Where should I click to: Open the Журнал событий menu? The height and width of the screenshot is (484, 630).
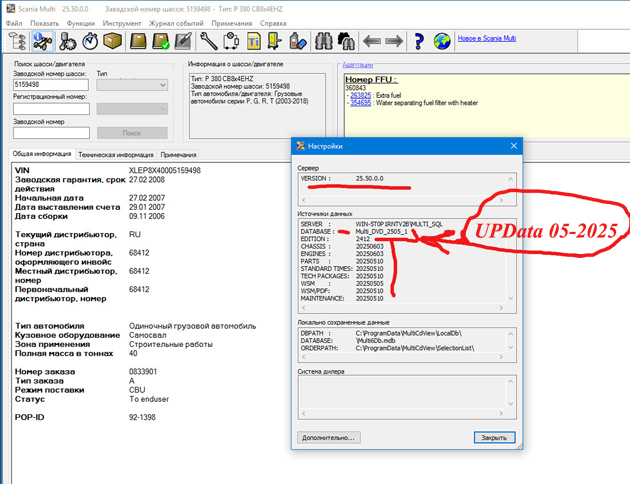pyautogui.click(x=175, y=23)
